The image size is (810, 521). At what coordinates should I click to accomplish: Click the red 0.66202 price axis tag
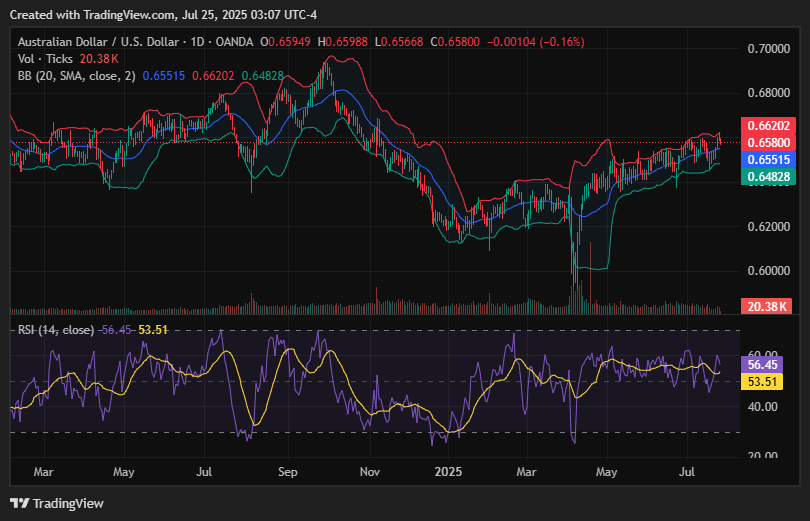click(x=768, y=125)
